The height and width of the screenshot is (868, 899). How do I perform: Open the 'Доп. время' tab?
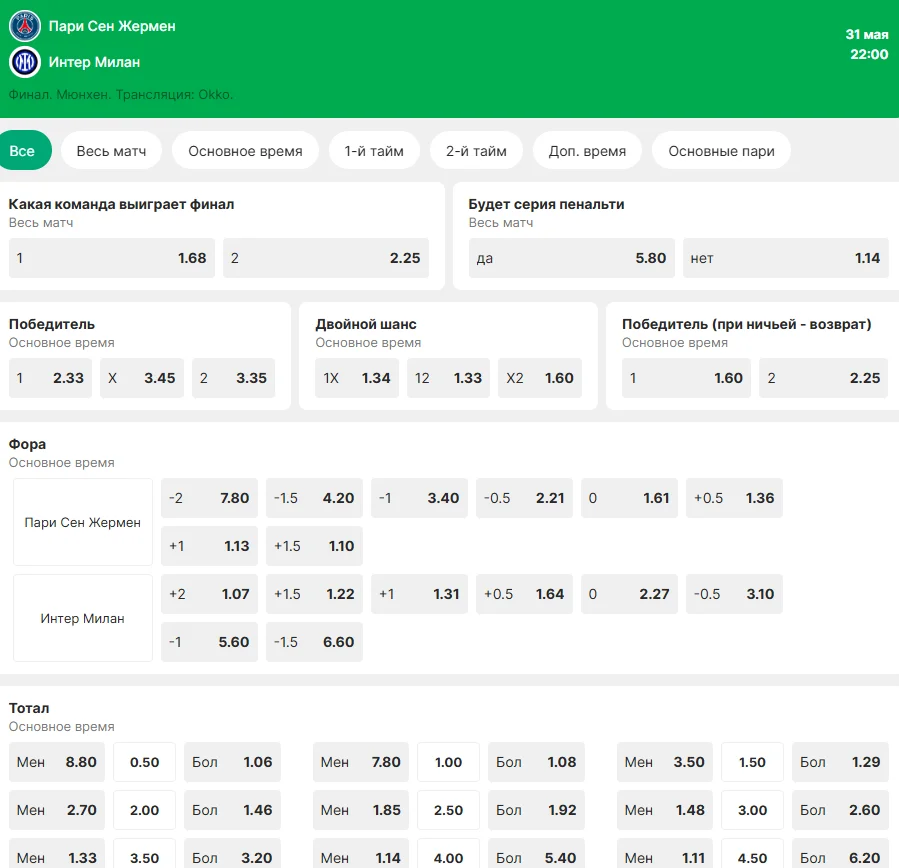(587, 151)
